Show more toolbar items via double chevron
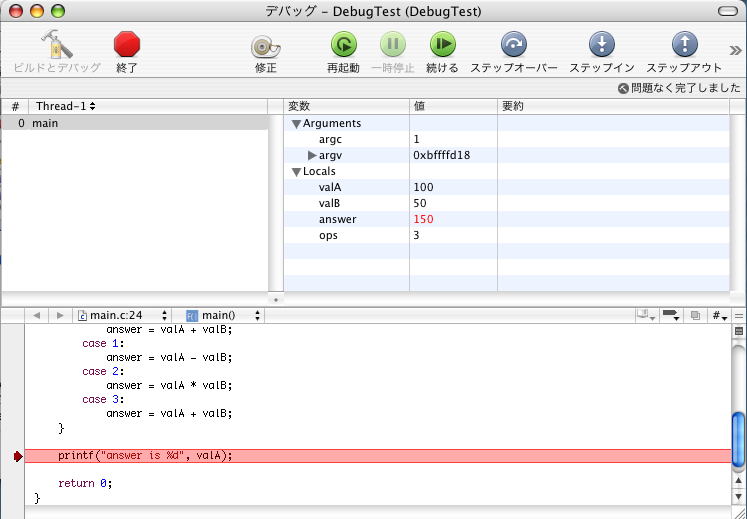747x519 pixels. click(735, 50)
